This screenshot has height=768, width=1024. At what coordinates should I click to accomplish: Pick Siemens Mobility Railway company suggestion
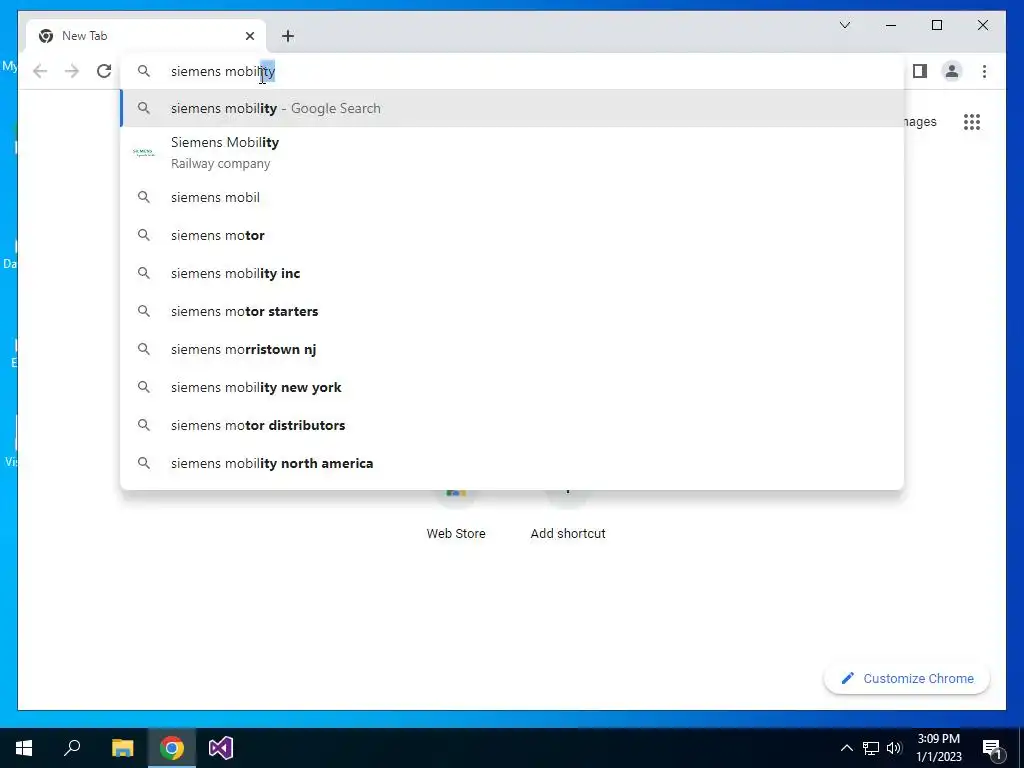click(512, 153)
